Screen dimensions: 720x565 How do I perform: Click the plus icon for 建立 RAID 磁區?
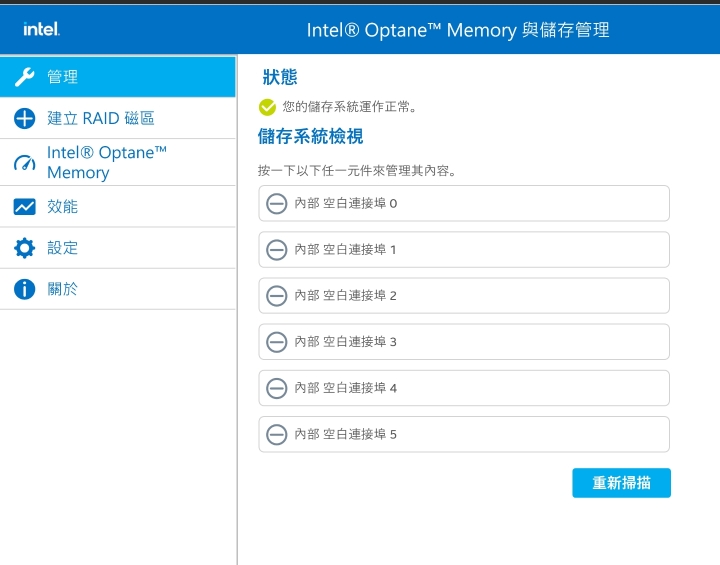pos(24,119)
